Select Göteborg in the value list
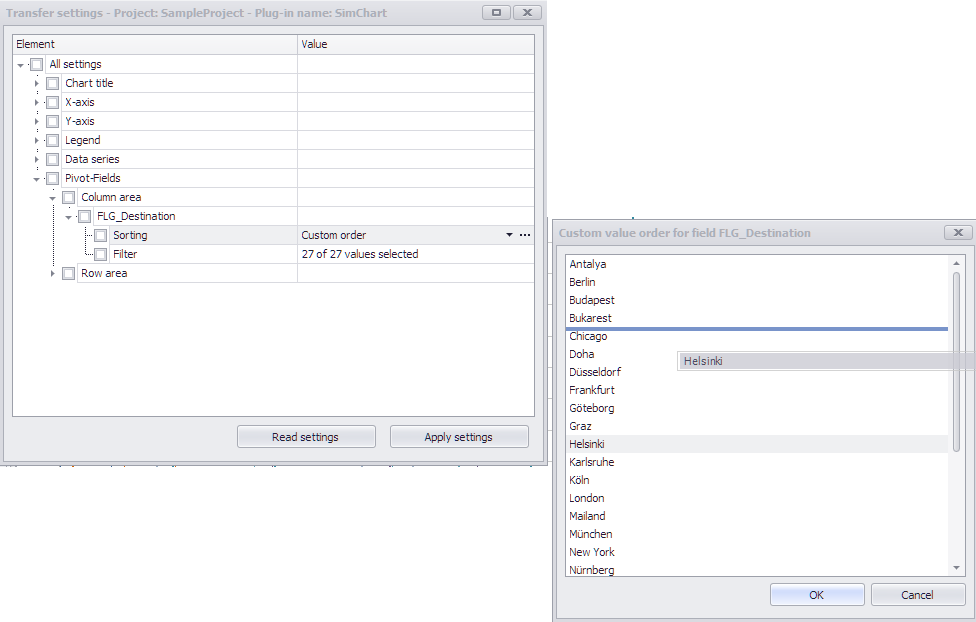This screenshot has width=976, height=622. point(756,408)
